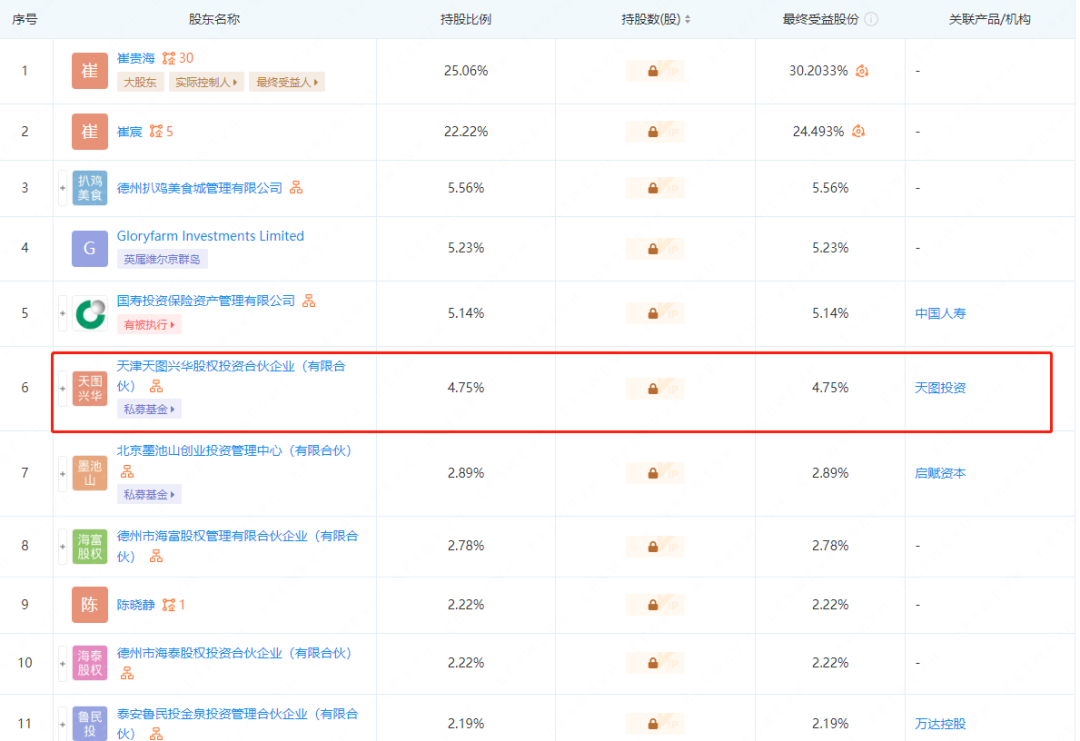
Task: Click the 私募基金 tag under 北京墨池山
Action: coord(149,494)
